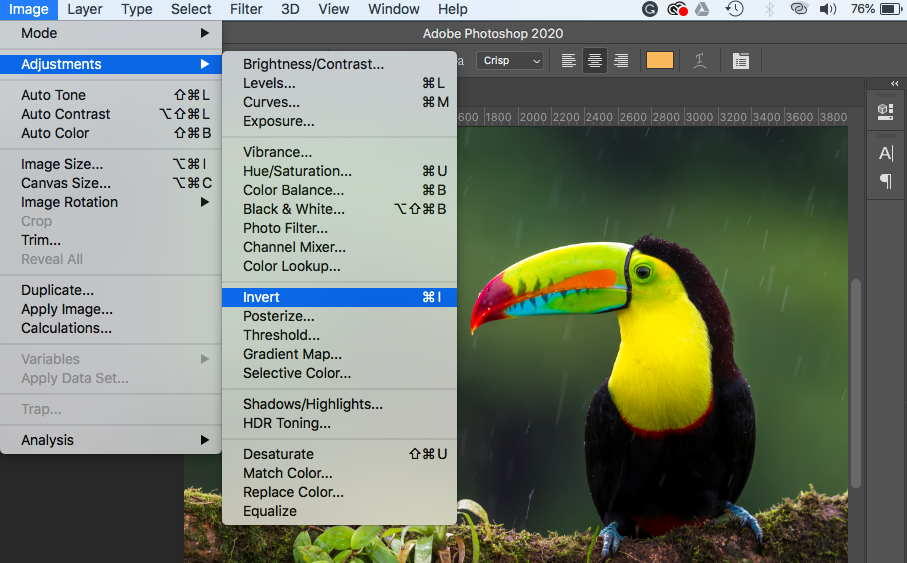Choose Auto Contrast
Screen dimensions: 907x563
[x=110, y=114]
